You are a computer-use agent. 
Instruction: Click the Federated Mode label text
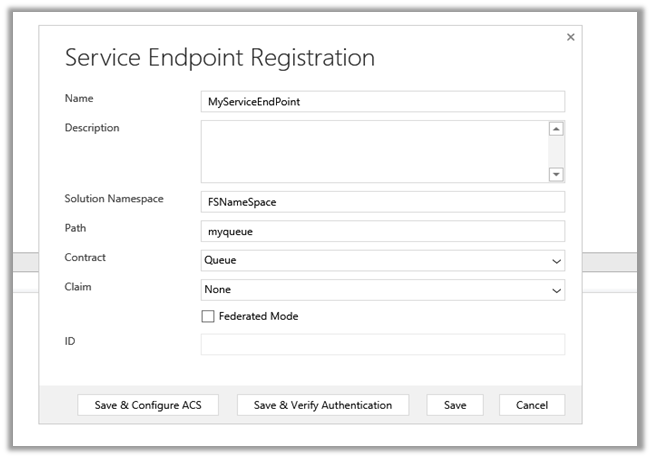pos(258,317)
